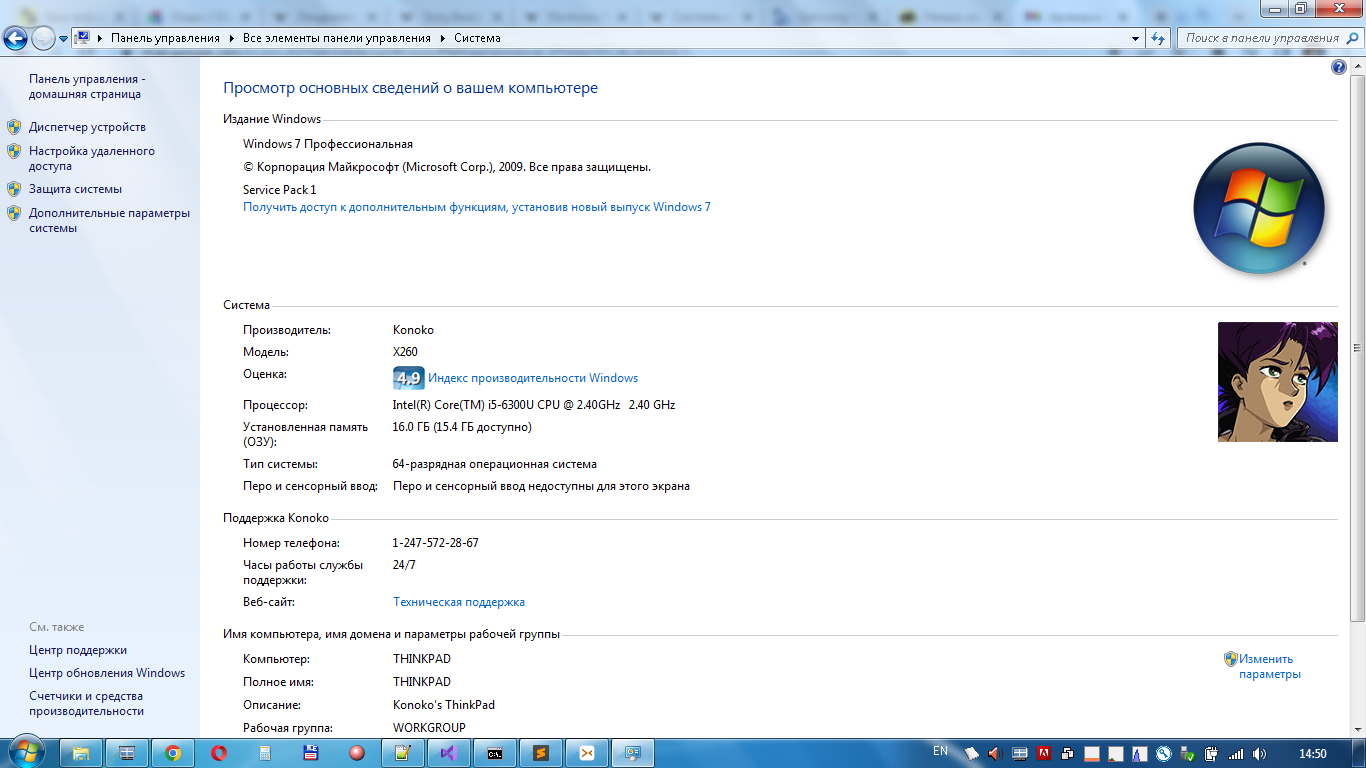Click the orange-arrows app on the taskbar
This screenshot has height=768, width=1366.
point(587,753)
